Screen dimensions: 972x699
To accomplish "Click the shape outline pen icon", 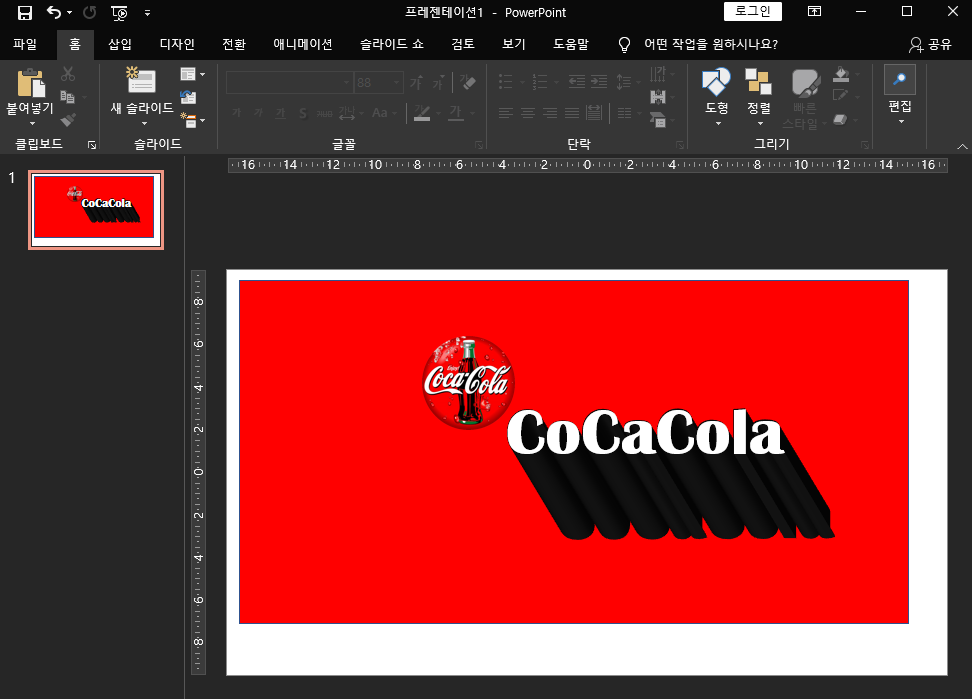I will 841,95.
